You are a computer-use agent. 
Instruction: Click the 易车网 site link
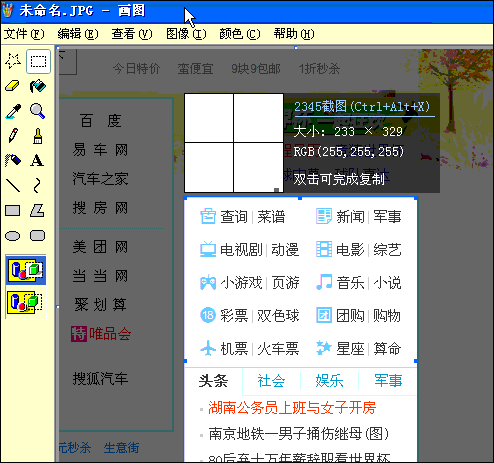click(x=100, y=150)
